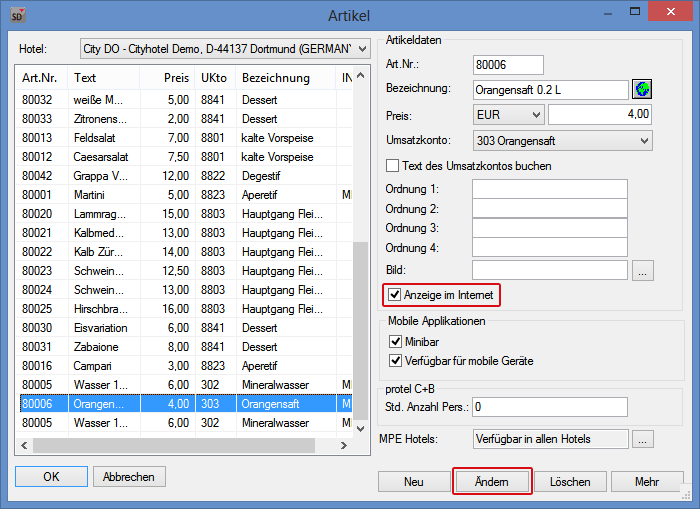Screen dimensions: 700x509
Task: Open MPE Hotels selection ellipsis button
Action: (x=643, y=439)
